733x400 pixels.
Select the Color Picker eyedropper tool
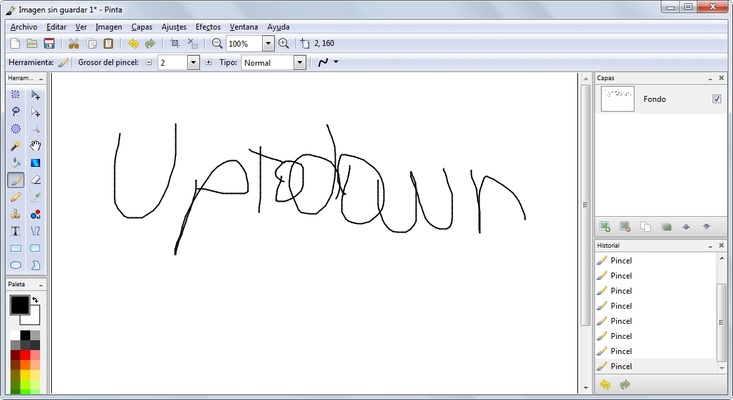pyautogui.click(x=35, y=197)
